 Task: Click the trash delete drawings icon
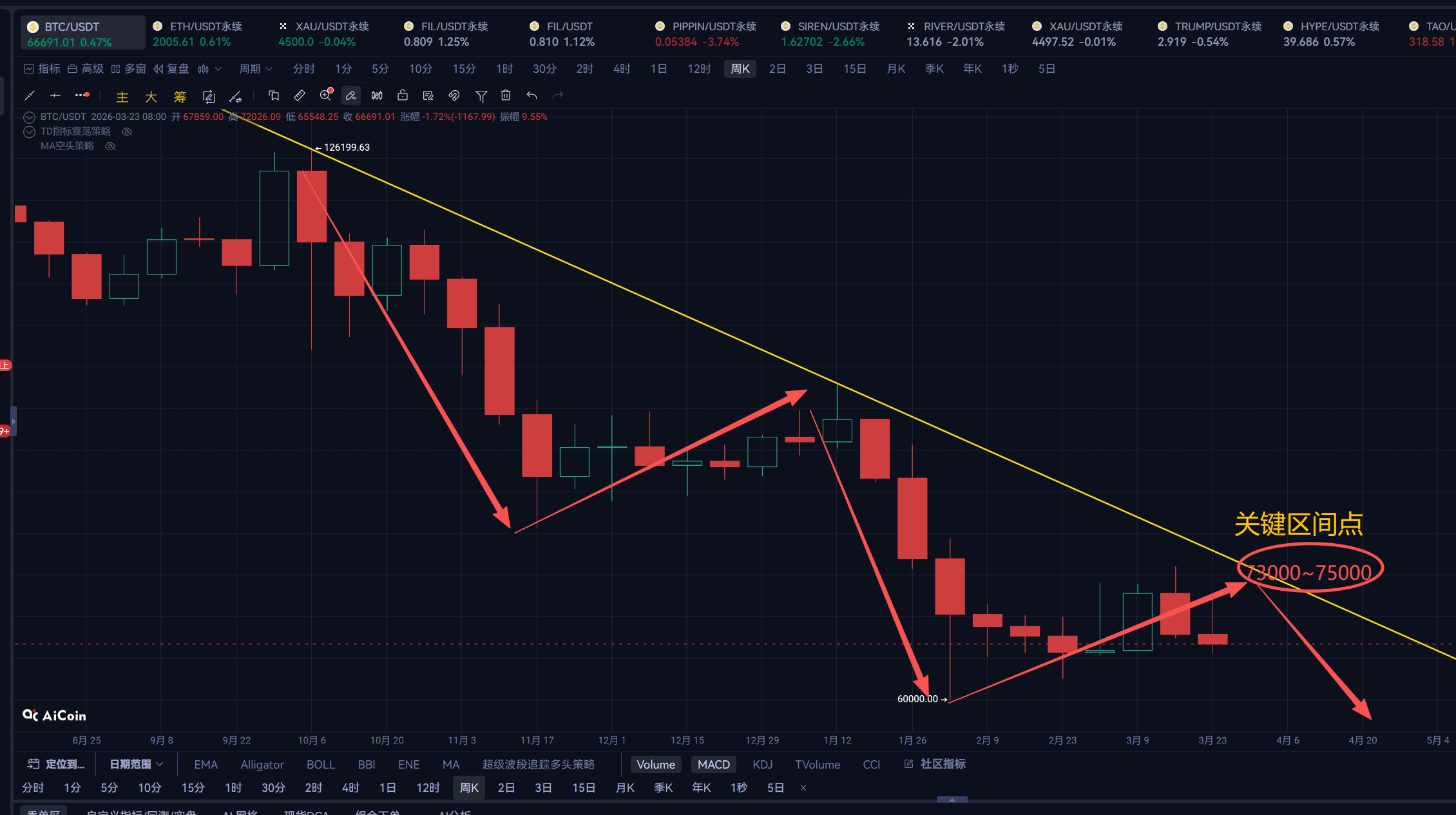[506, 95]
